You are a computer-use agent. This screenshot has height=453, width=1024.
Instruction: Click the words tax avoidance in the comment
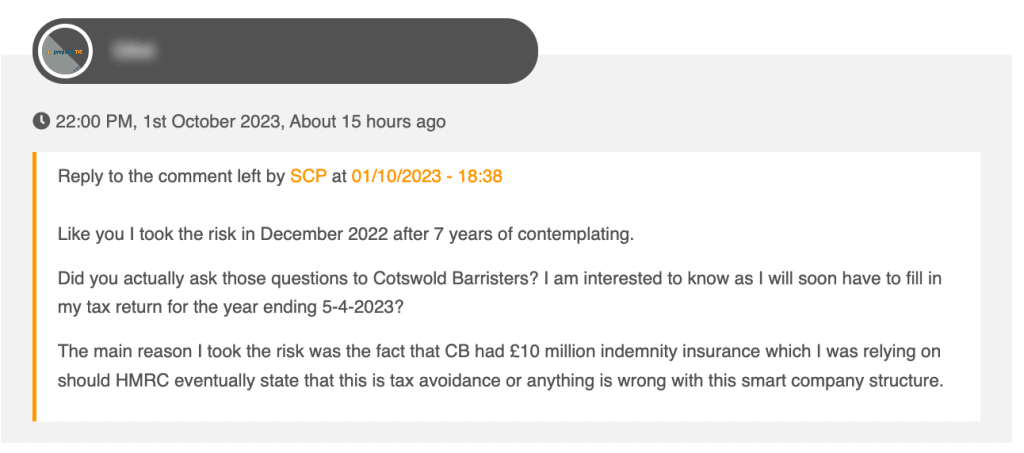tap(421, 381)
